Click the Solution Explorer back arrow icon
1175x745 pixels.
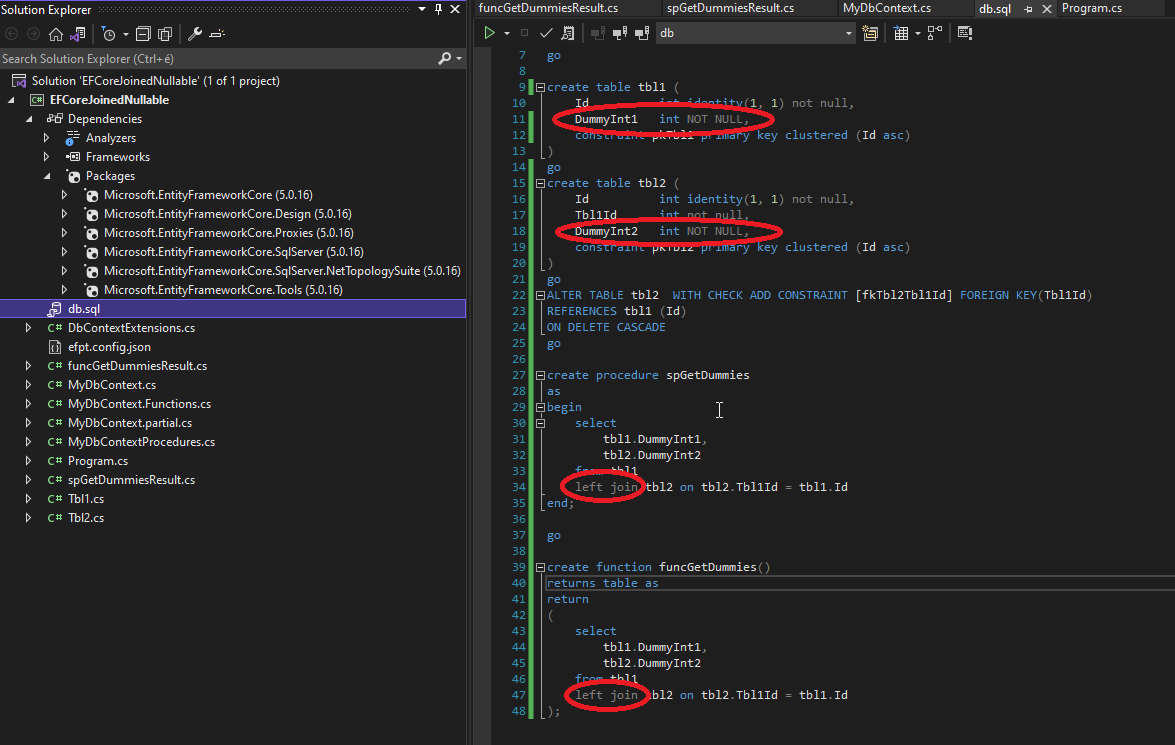(x=11, y=34)
